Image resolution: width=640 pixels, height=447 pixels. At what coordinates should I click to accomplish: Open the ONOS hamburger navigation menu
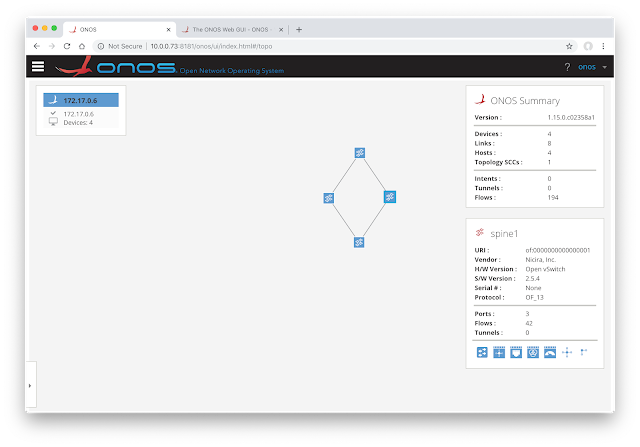38,66
